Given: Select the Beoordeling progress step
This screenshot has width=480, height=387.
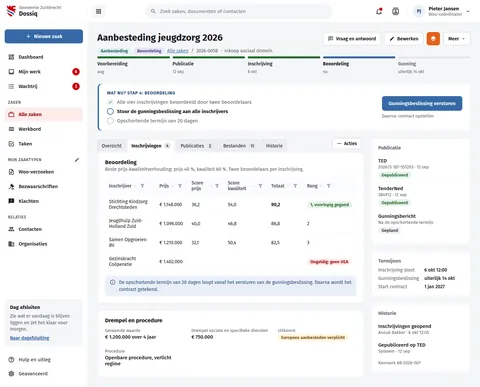Looking at the screenshot, I should [359, 66].
